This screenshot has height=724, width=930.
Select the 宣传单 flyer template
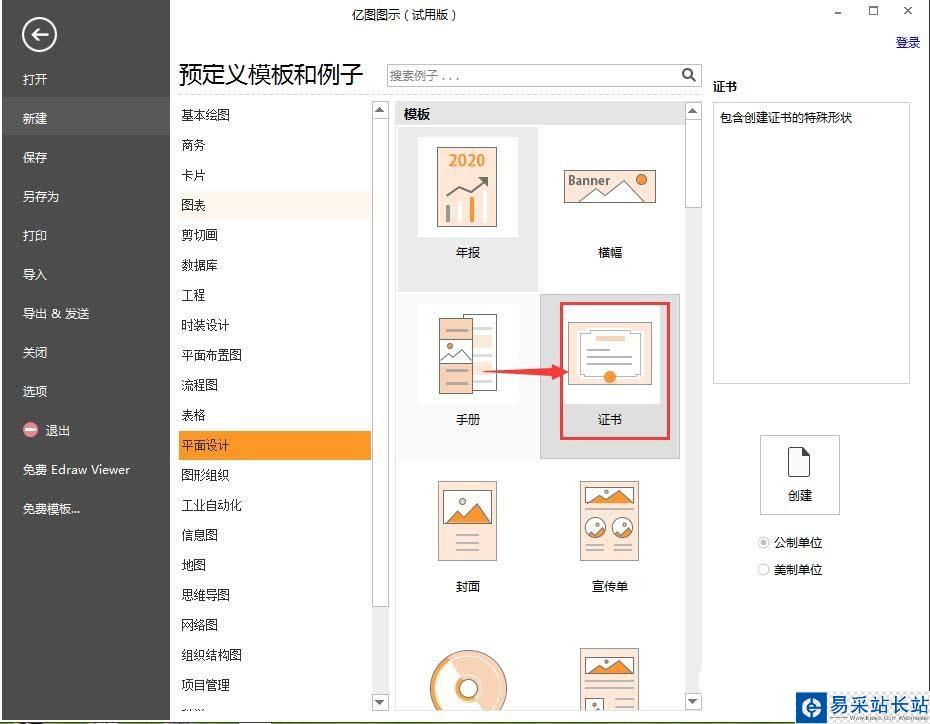click(610, 536)
